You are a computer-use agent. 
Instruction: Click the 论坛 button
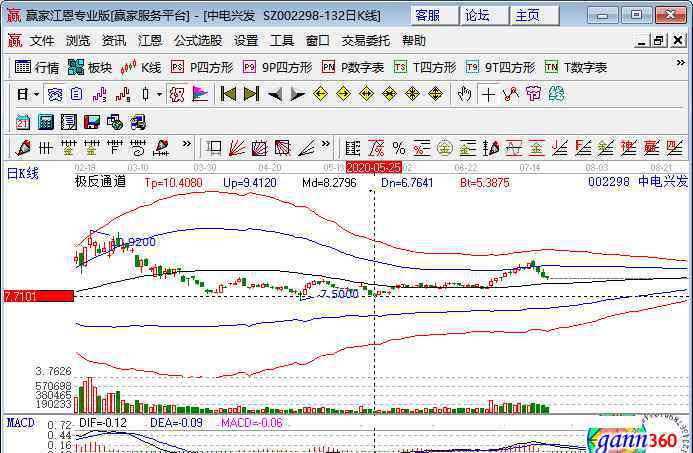pos(484,15)
